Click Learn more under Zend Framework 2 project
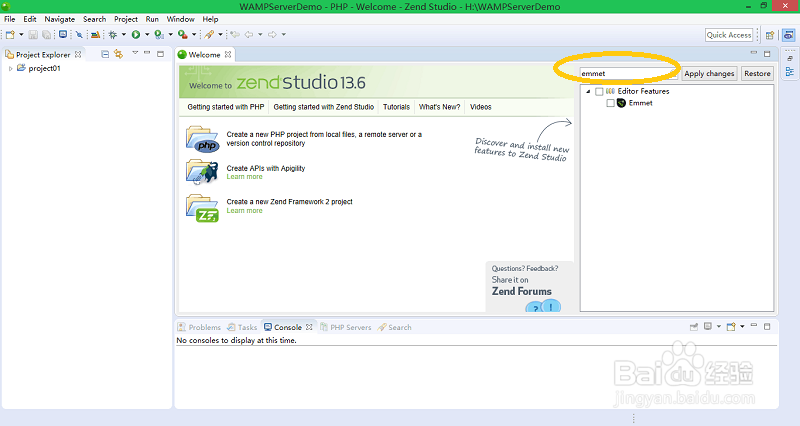This screenshot has width=800, height=426. tap(244, 210)
